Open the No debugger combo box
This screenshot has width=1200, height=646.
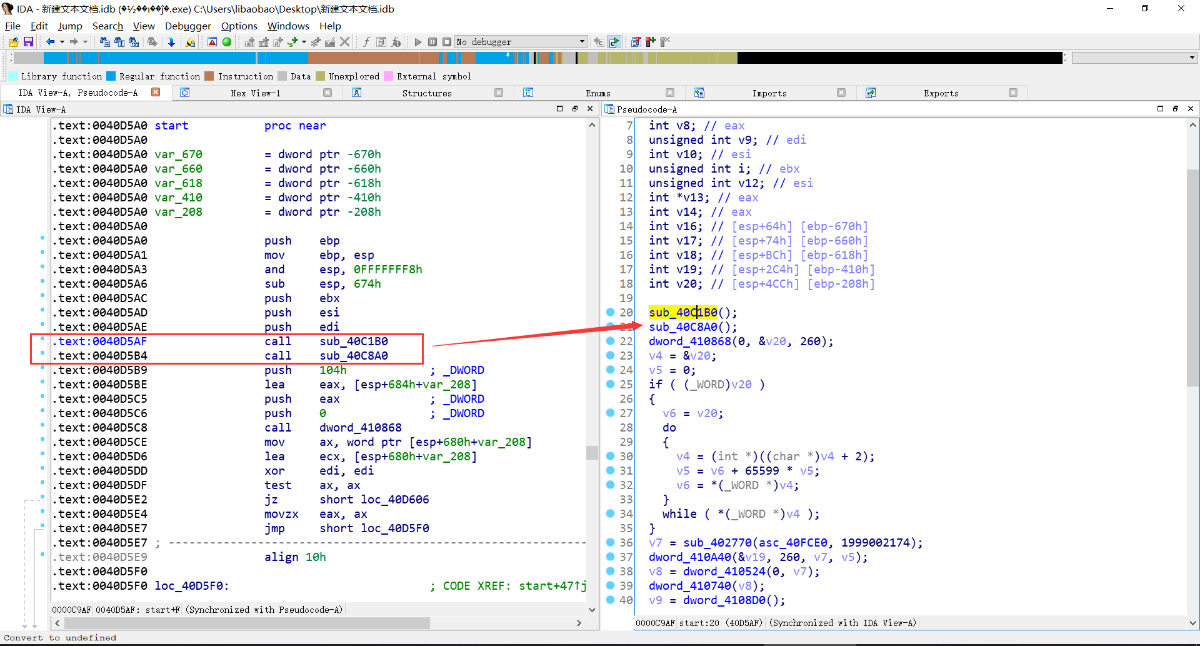click(x=521, y=42)
